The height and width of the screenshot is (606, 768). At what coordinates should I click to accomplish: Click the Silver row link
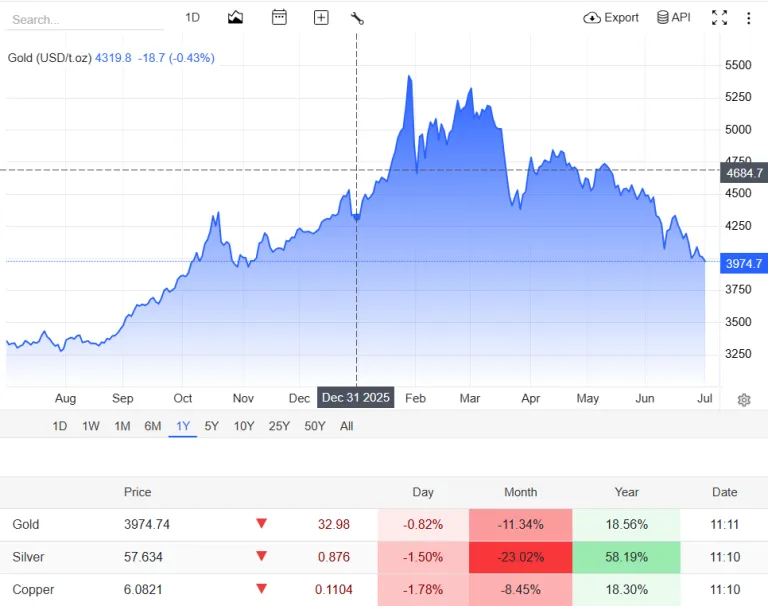[28, 557]
